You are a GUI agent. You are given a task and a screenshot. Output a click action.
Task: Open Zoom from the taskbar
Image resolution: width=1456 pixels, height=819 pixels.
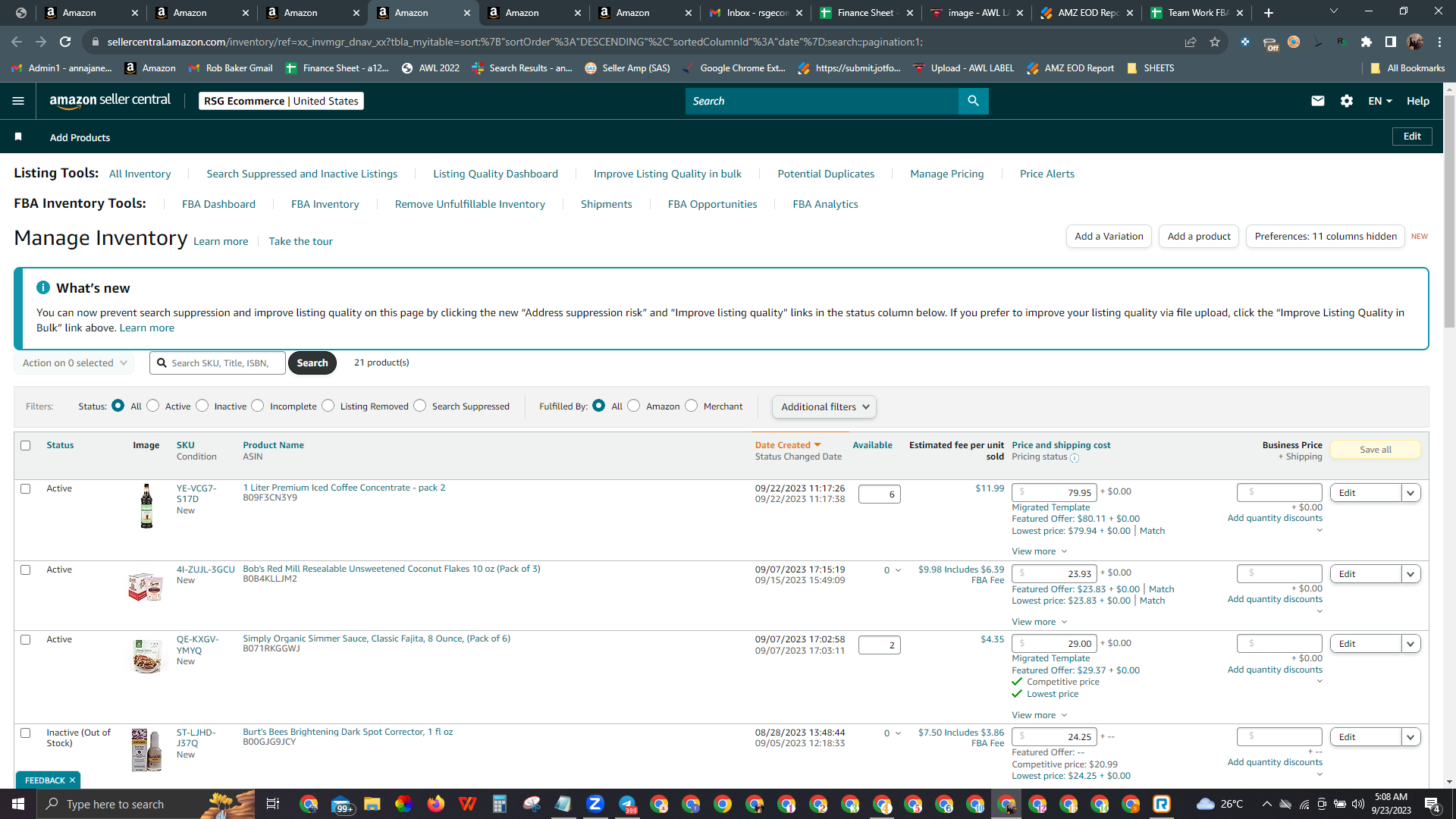(595, 804)
